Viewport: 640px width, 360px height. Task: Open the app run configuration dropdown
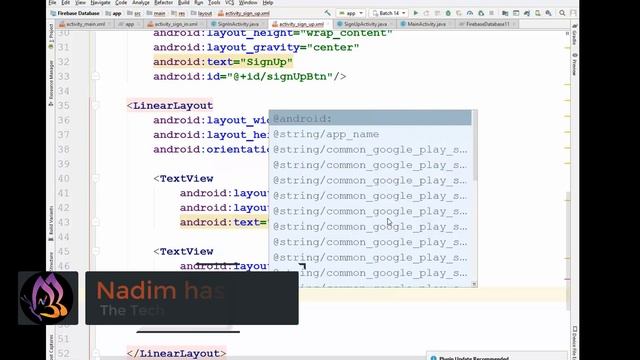(x=351, y=13)
